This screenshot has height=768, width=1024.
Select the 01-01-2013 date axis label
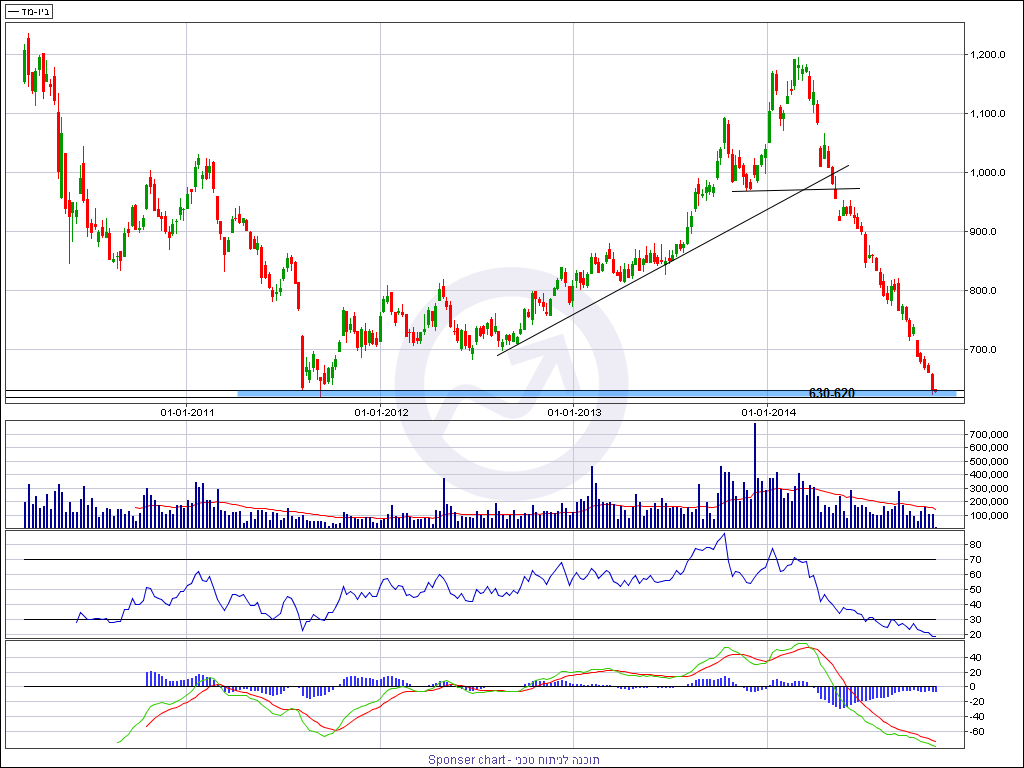point(574,411)
